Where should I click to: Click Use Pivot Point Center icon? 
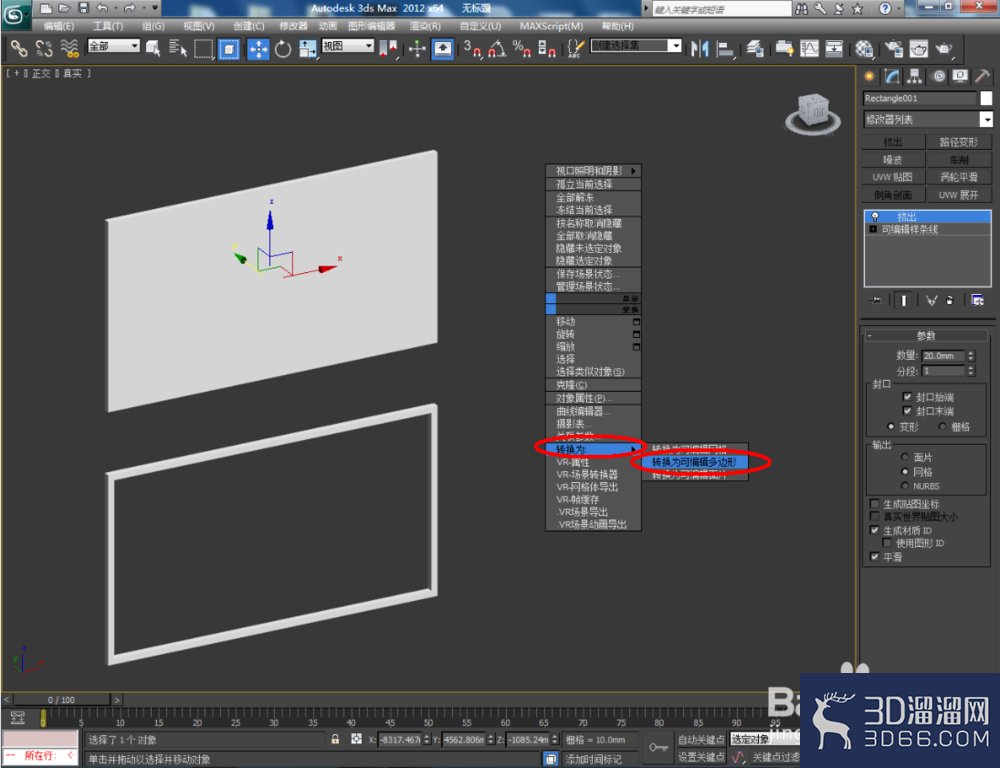click(388, 48)
